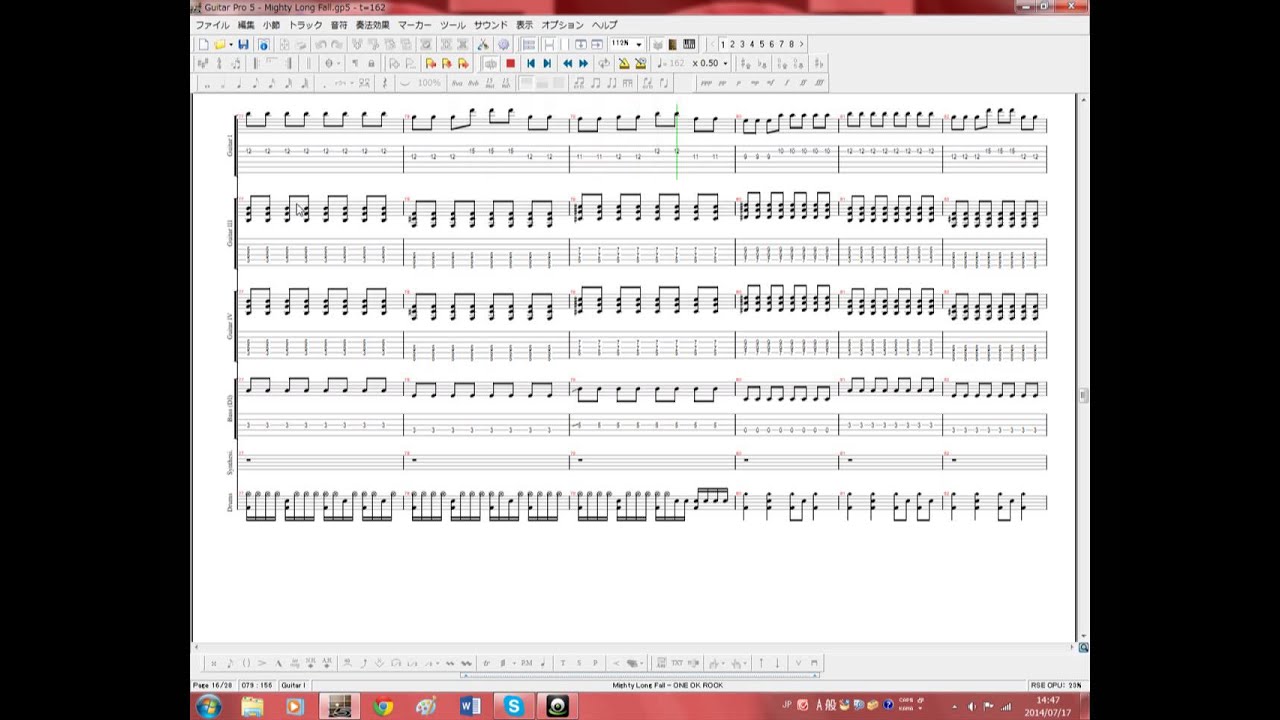This screenshot has width=1280, height=720.
Task: Jump to the last bar
Action: (x=547, y=63)
